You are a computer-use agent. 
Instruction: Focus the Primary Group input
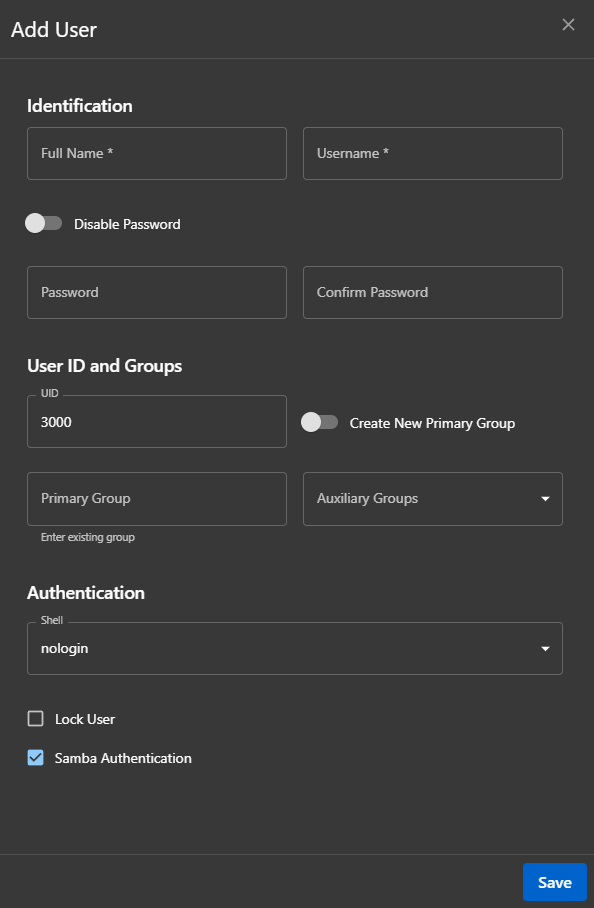[x=156, y=498]
